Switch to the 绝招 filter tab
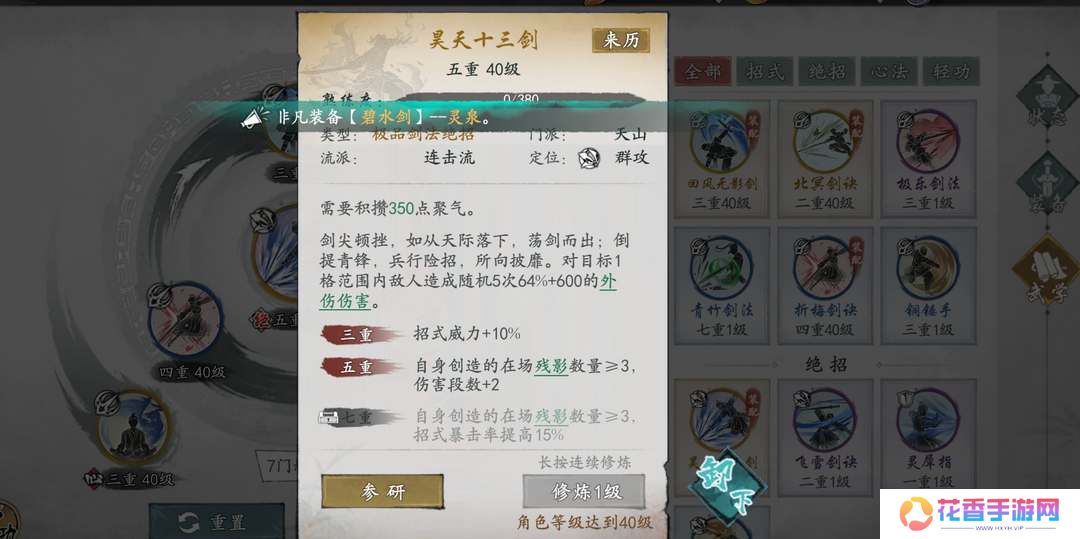This screenshot has width=1080, height=539. (827, 72)
